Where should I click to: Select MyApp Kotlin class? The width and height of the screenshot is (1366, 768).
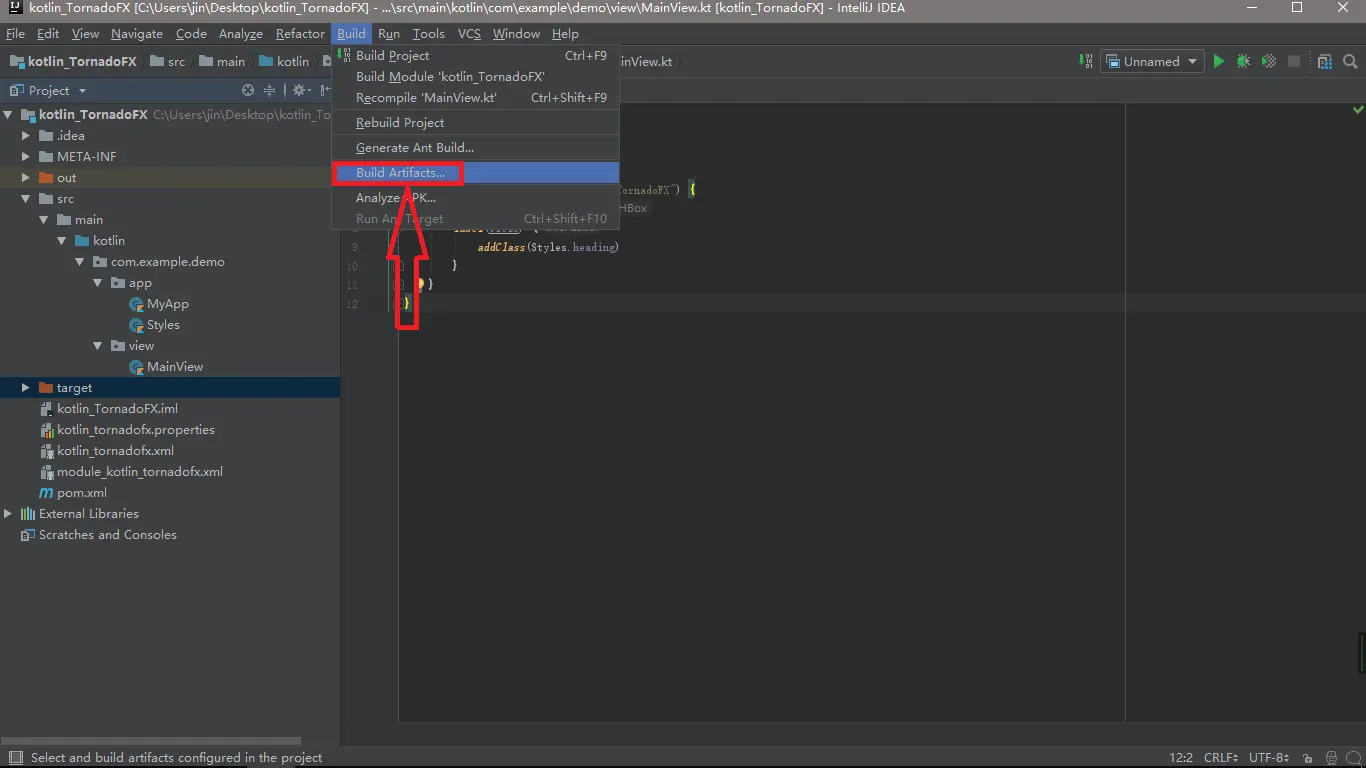(x=159, y=304)
